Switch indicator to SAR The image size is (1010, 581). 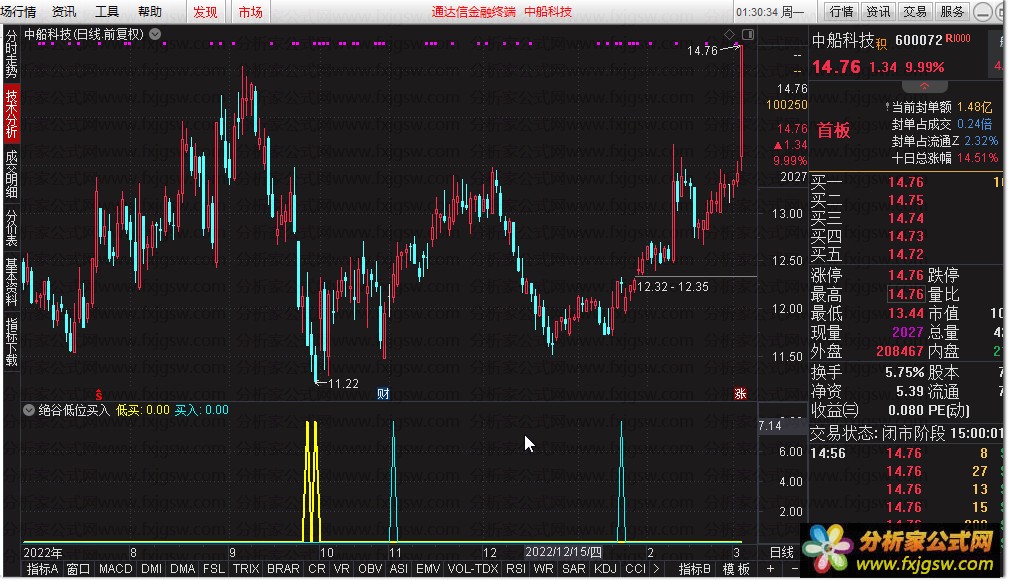click(573, 569)
